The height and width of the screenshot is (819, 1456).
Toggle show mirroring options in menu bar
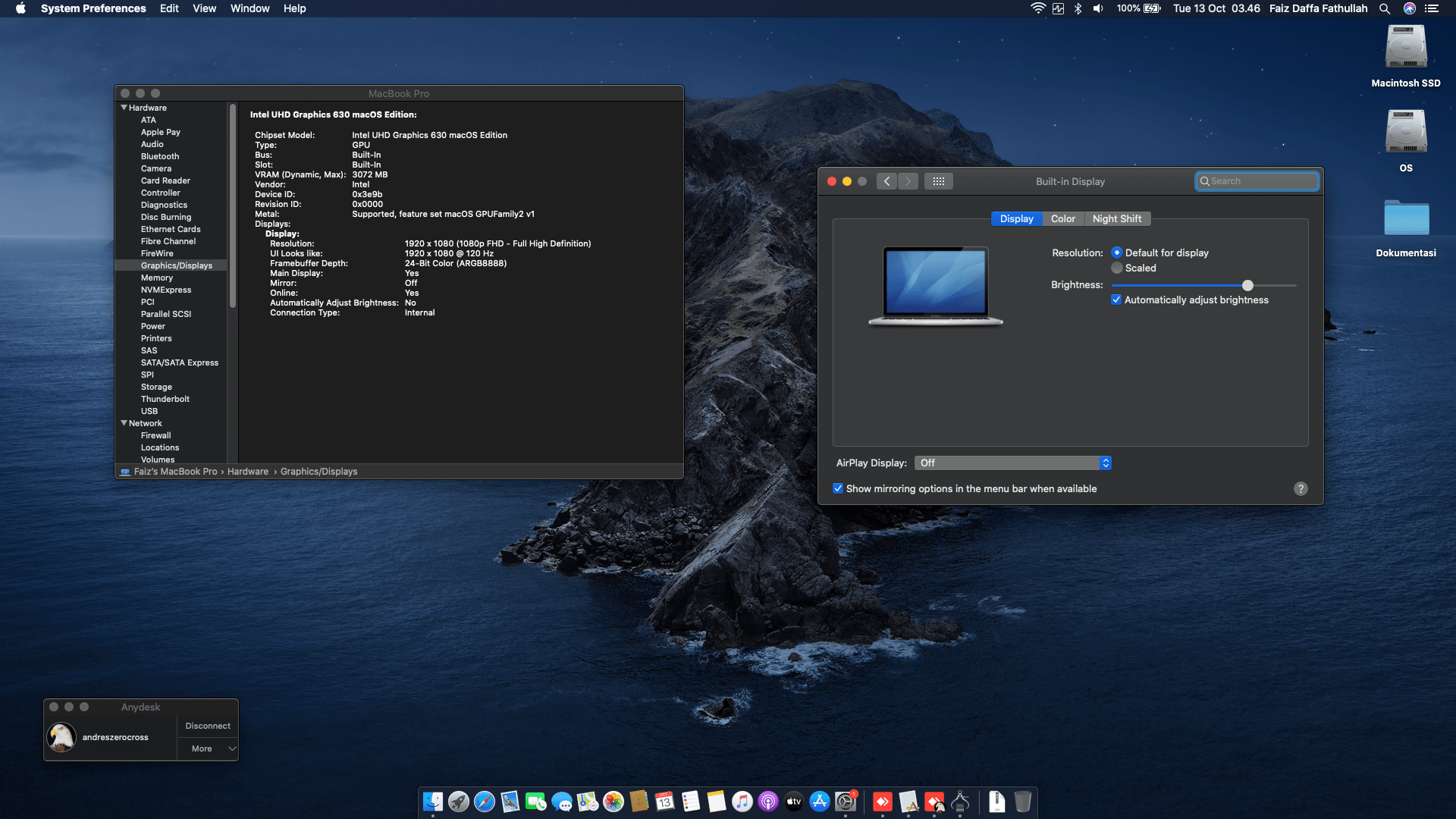[838, 488]
